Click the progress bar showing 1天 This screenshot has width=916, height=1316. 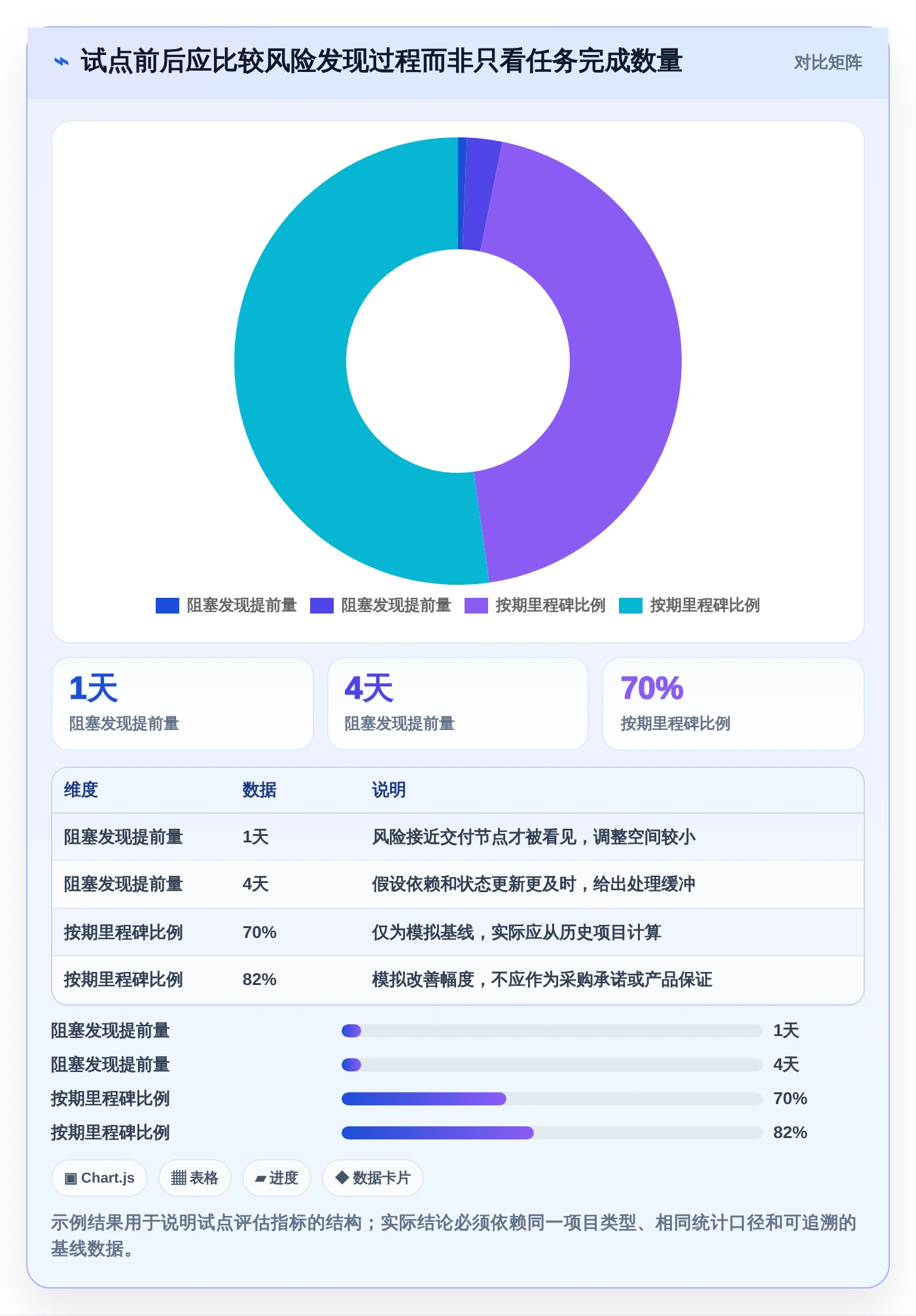(552, 1031)
